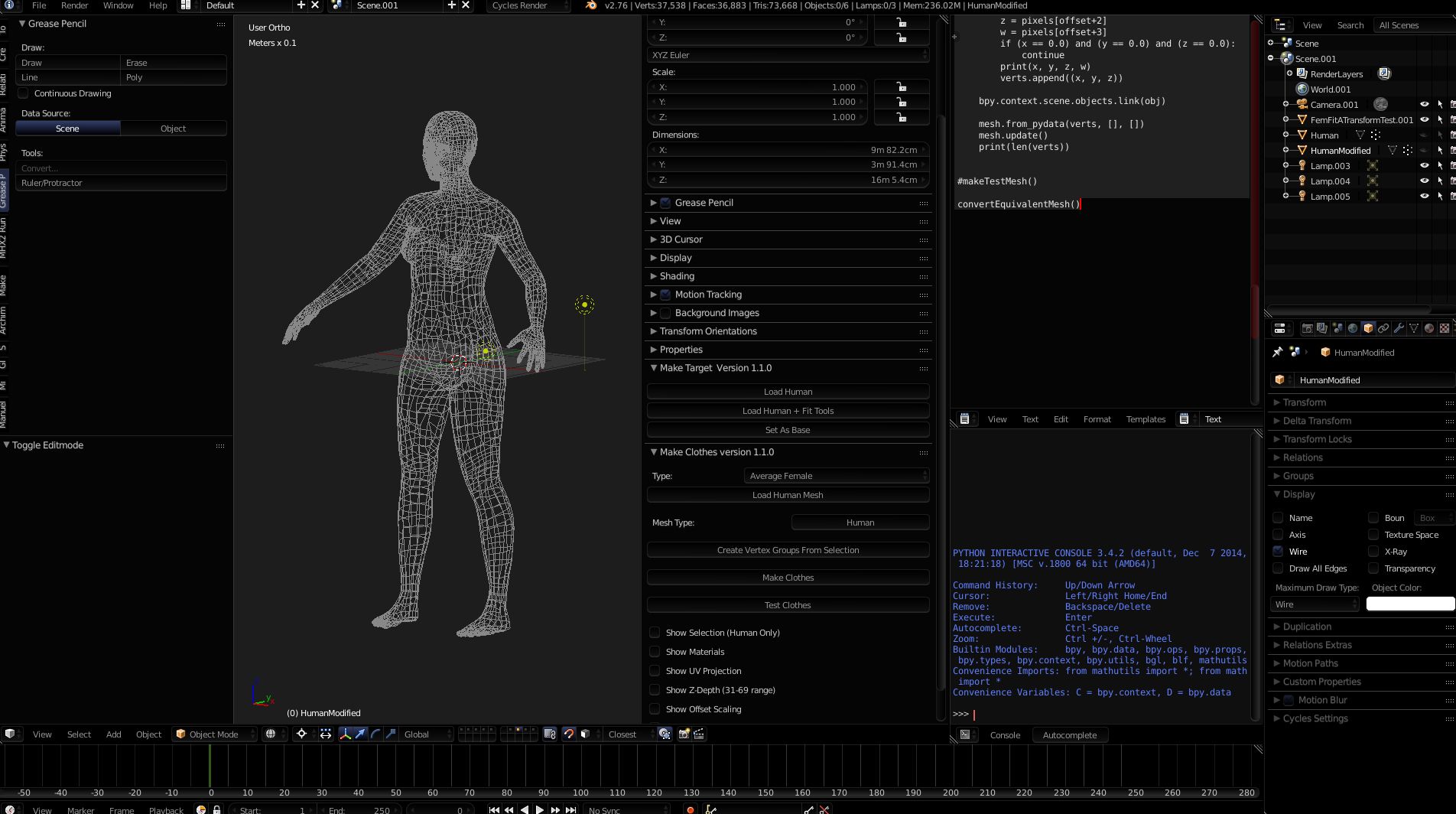Open Maximum Draw Type Wire dropdown
The height and width of the screenshot is (814, 1456).
[x=1315, y=604]
